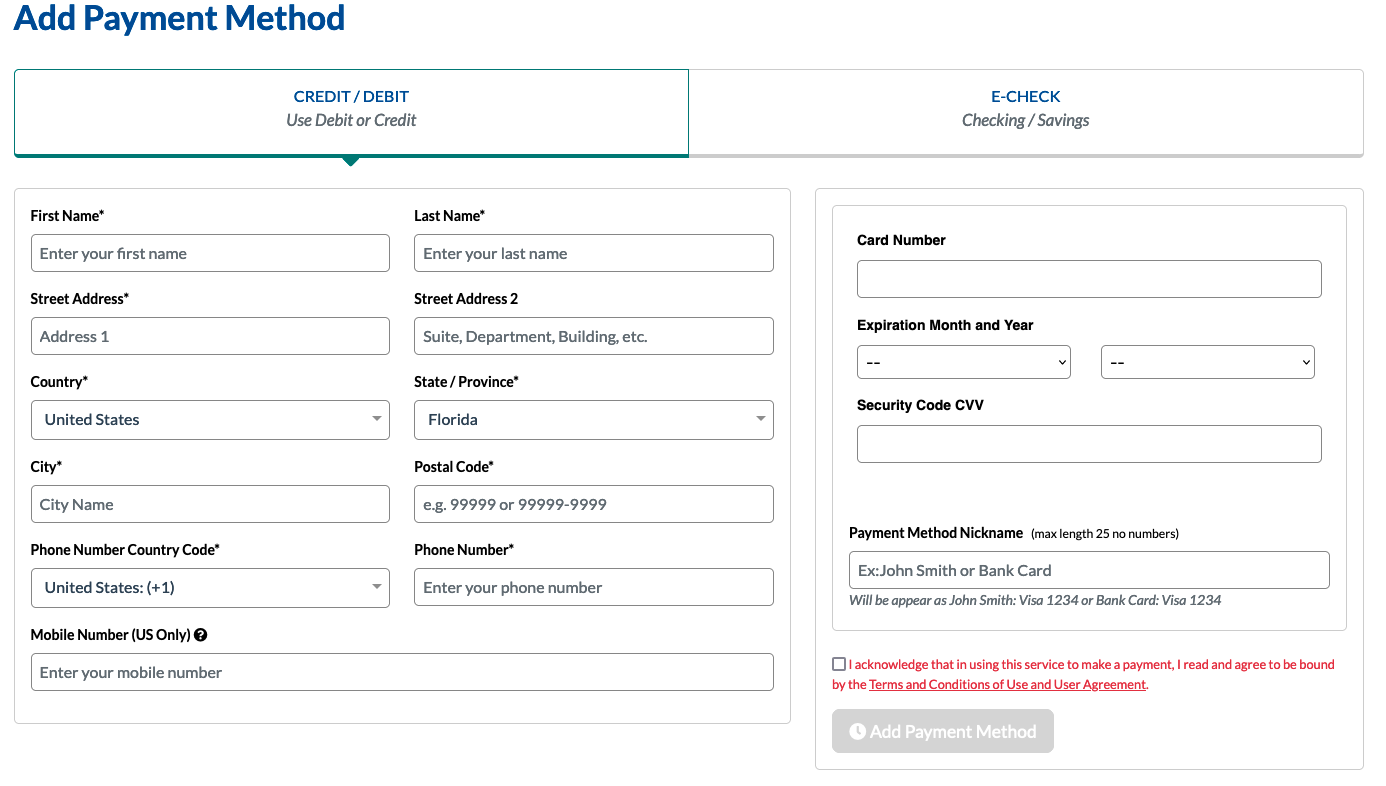Open the Terms and Conditions link
1386x786 pixels.
[1008, 684]
